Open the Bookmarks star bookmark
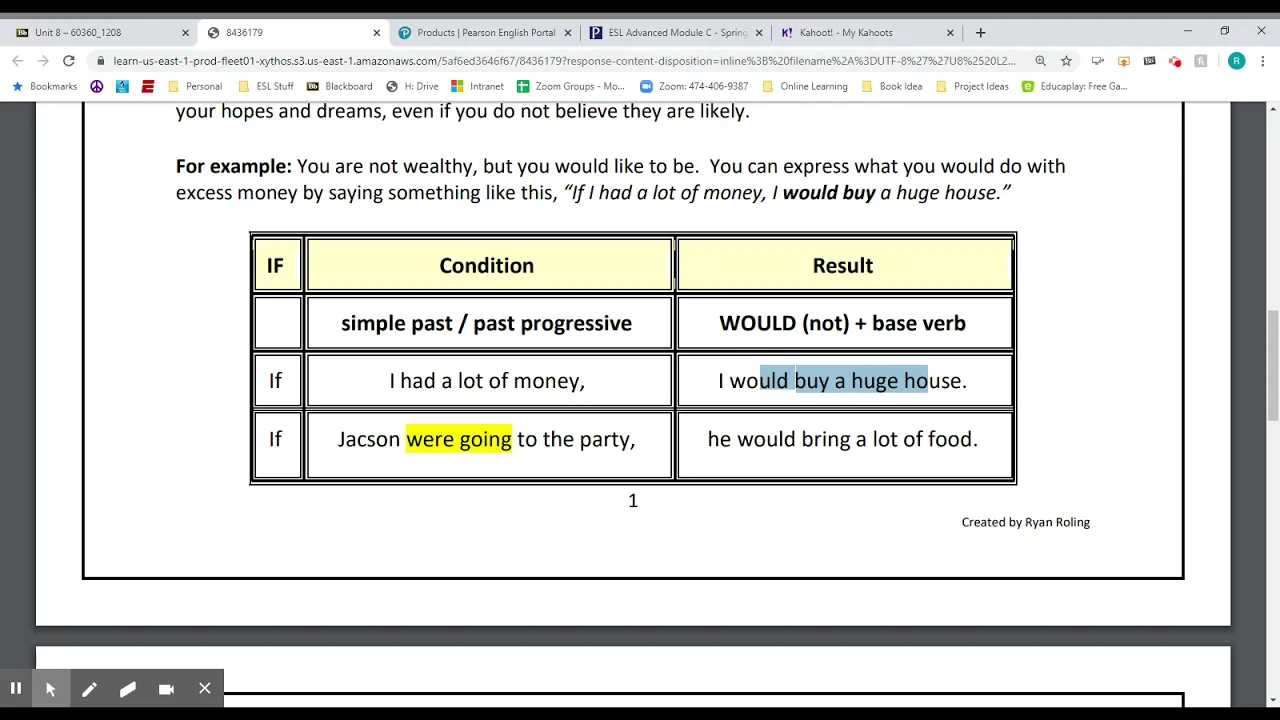Image resolution: width=1280 pixels, height=720 pixels. [x=44, y=87]
